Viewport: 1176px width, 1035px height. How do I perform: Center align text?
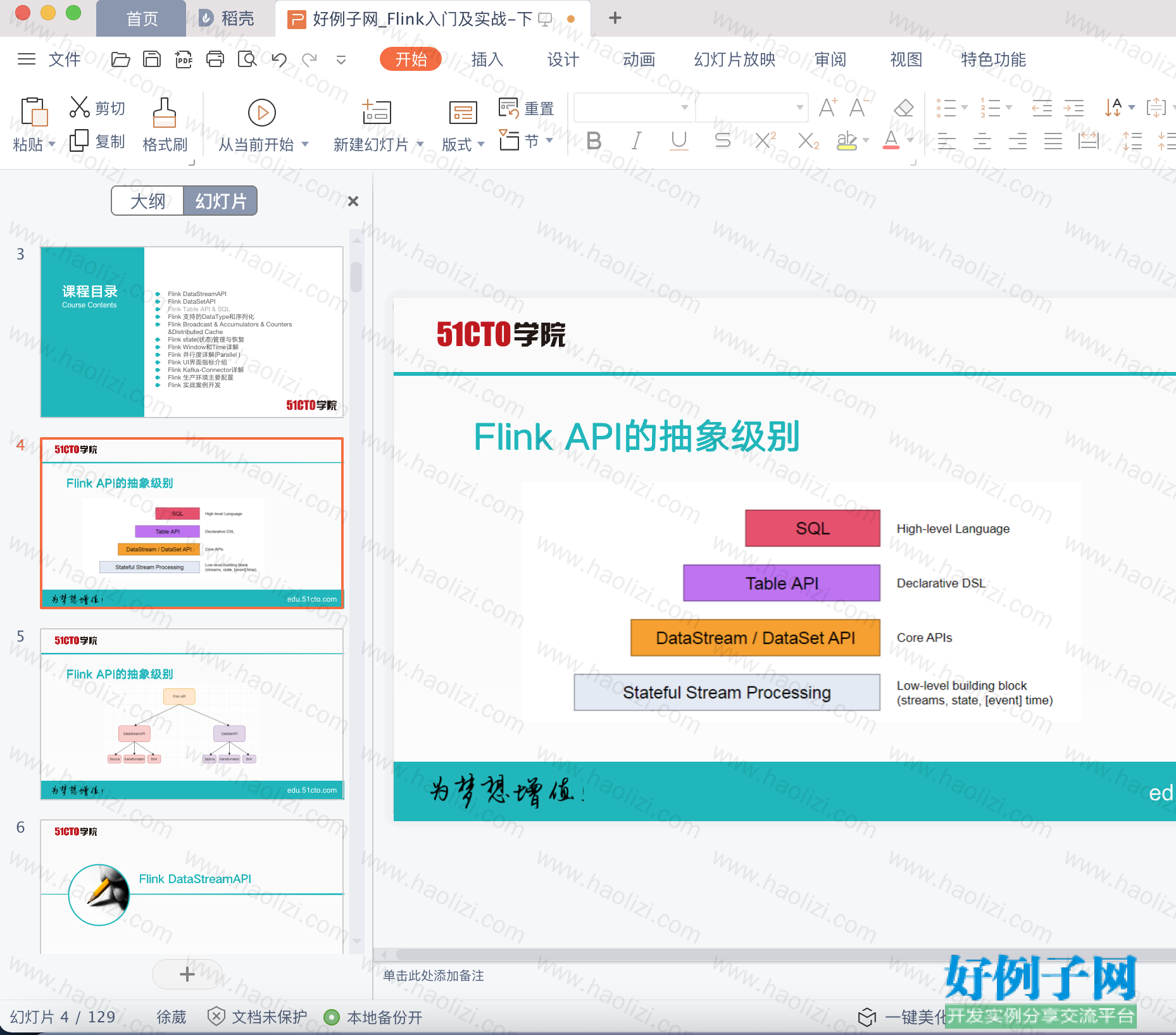point(982,140)
